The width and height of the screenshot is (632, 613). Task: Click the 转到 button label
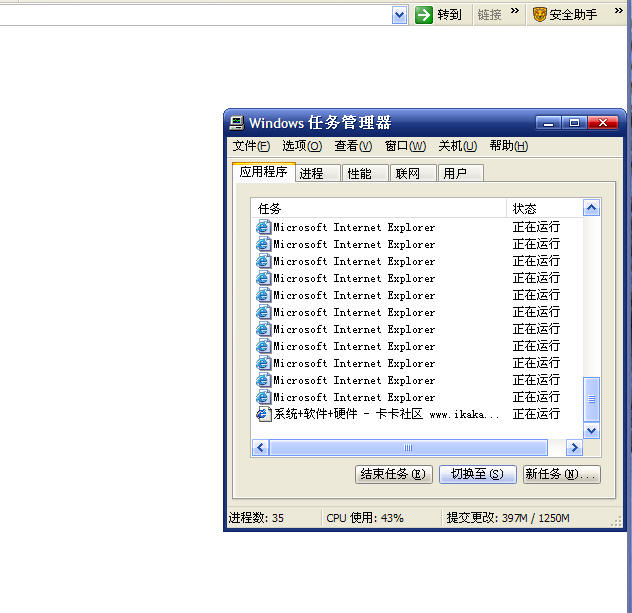[x=449, y=15]
